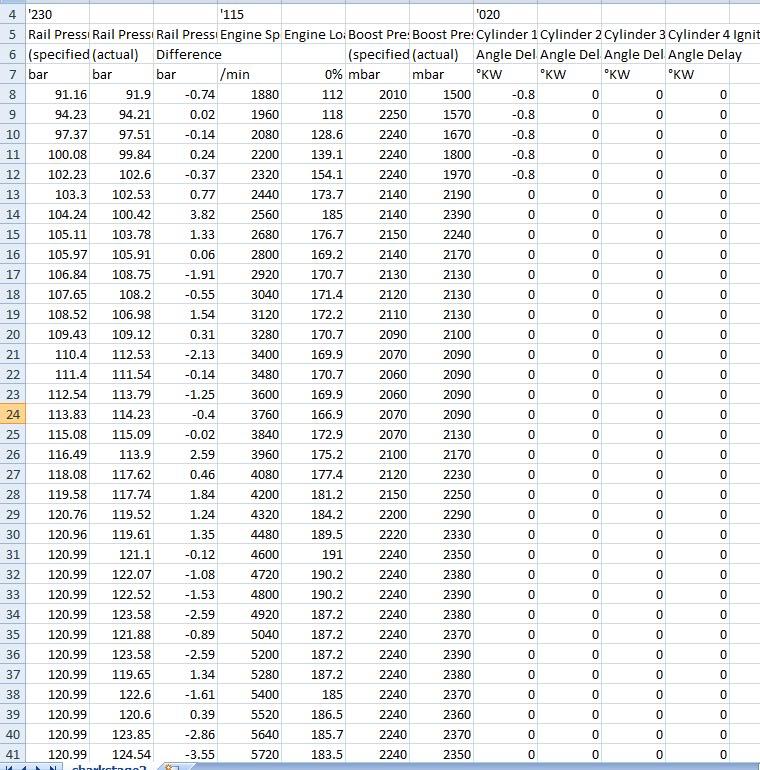Select the Difference header cell
760x770 pixels.
coord(186,55)
